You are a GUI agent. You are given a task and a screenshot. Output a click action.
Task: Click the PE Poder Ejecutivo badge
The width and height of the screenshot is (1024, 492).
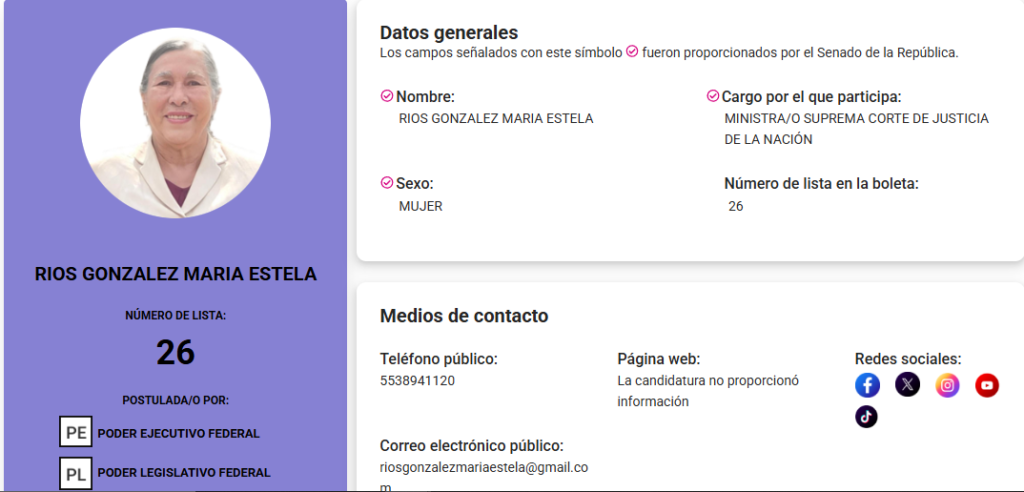[x=76, y=432]
